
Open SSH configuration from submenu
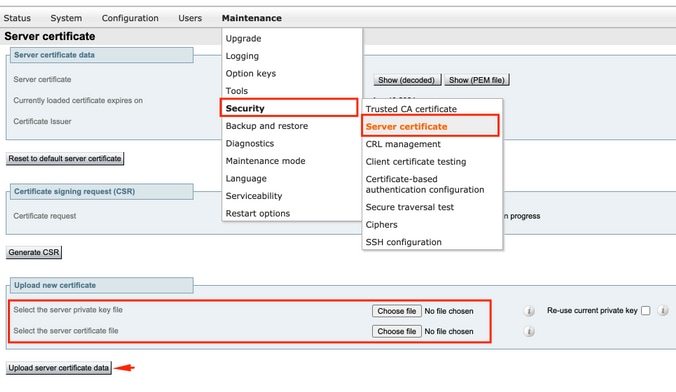(403, 242)
